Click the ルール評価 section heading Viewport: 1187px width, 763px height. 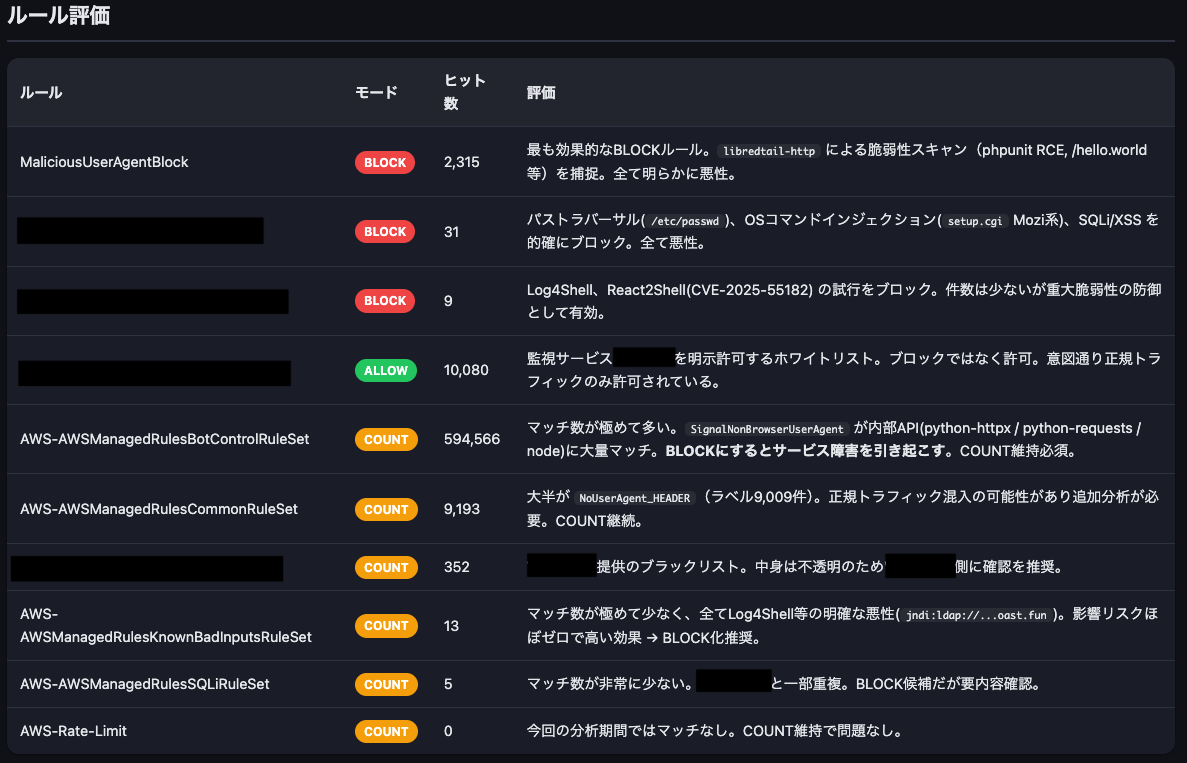[x=59, y=15]
